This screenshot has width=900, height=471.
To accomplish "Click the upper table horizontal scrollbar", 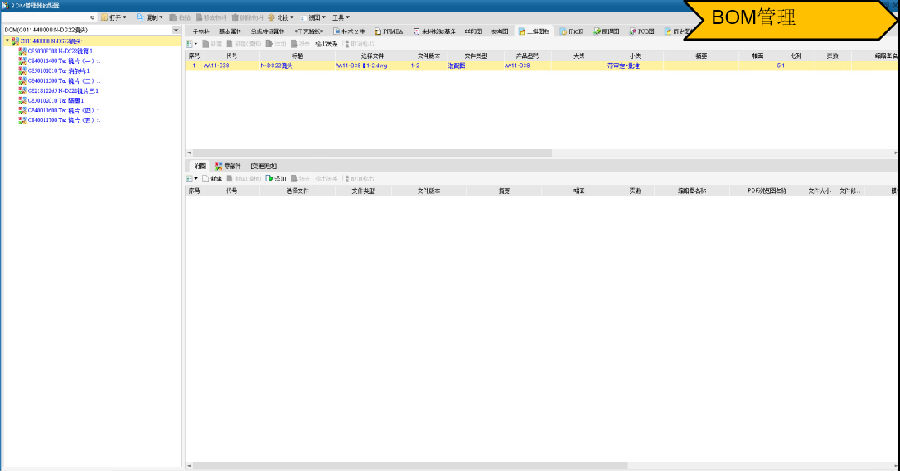I will tap(372, 153).
